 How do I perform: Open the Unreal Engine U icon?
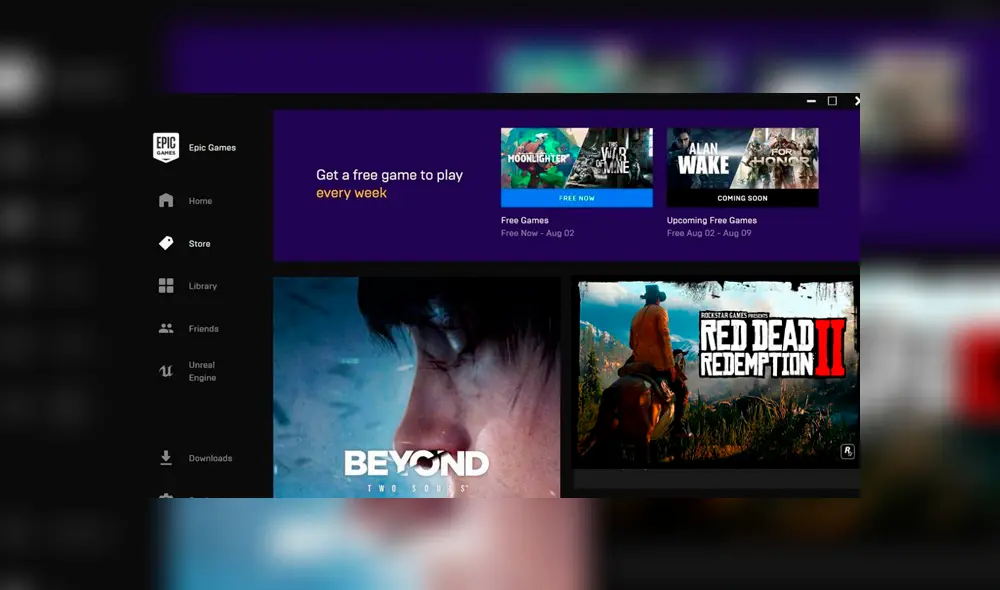click(166, 371)
